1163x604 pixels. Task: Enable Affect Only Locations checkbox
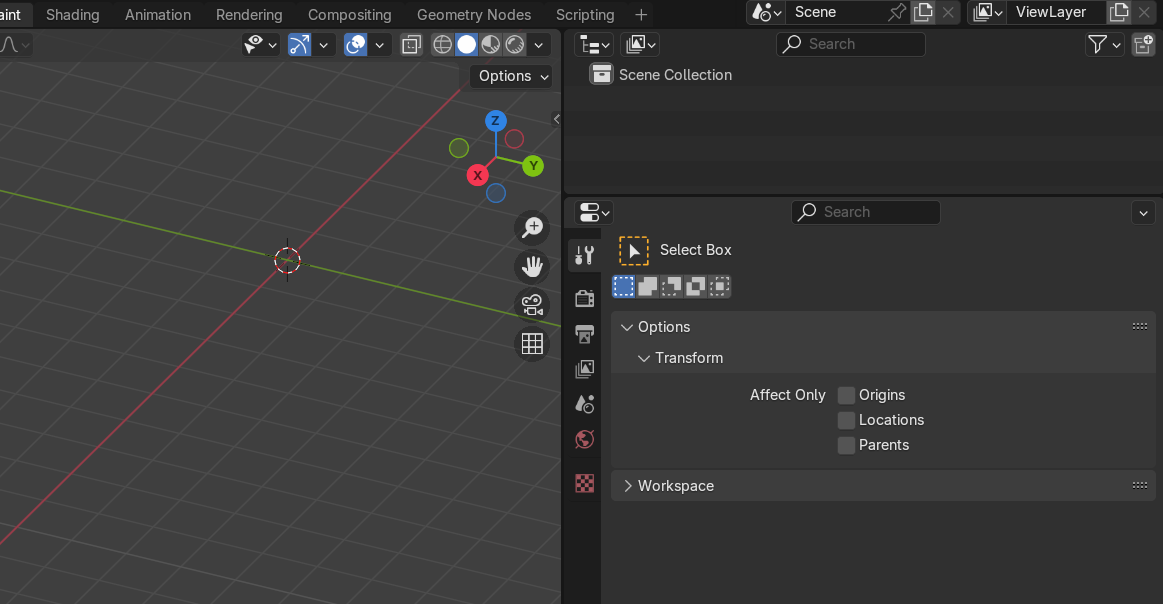point(846,420)
